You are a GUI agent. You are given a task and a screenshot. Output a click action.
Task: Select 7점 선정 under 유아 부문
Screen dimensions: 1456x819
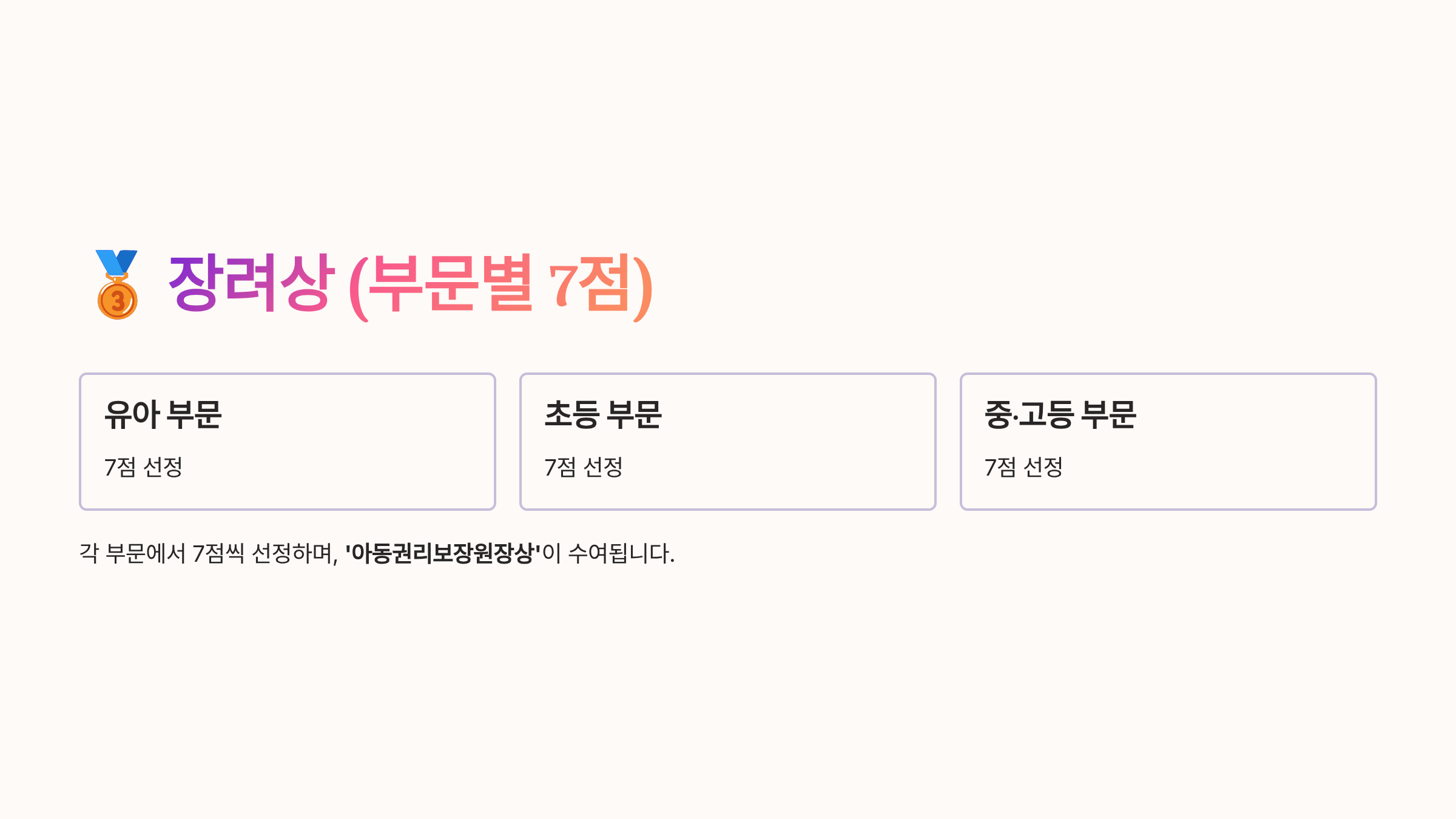point(144,467)
